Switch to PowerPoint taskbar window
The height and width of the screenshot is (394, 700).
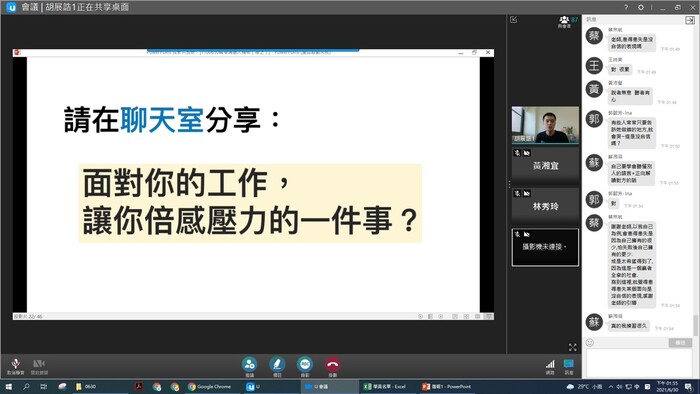tap(447, 386)
